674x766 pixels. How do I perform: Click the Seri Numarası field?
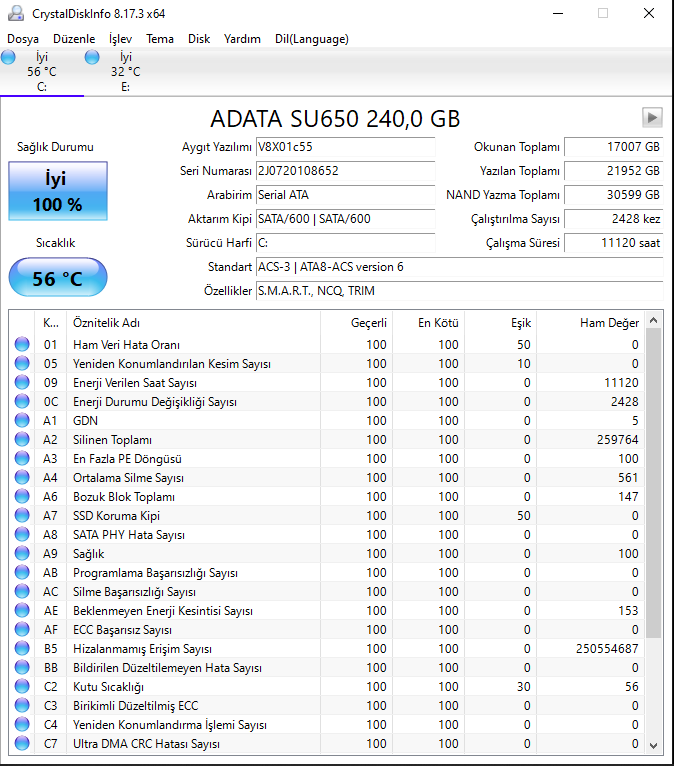pyautogui.click(x=345, y=171)
